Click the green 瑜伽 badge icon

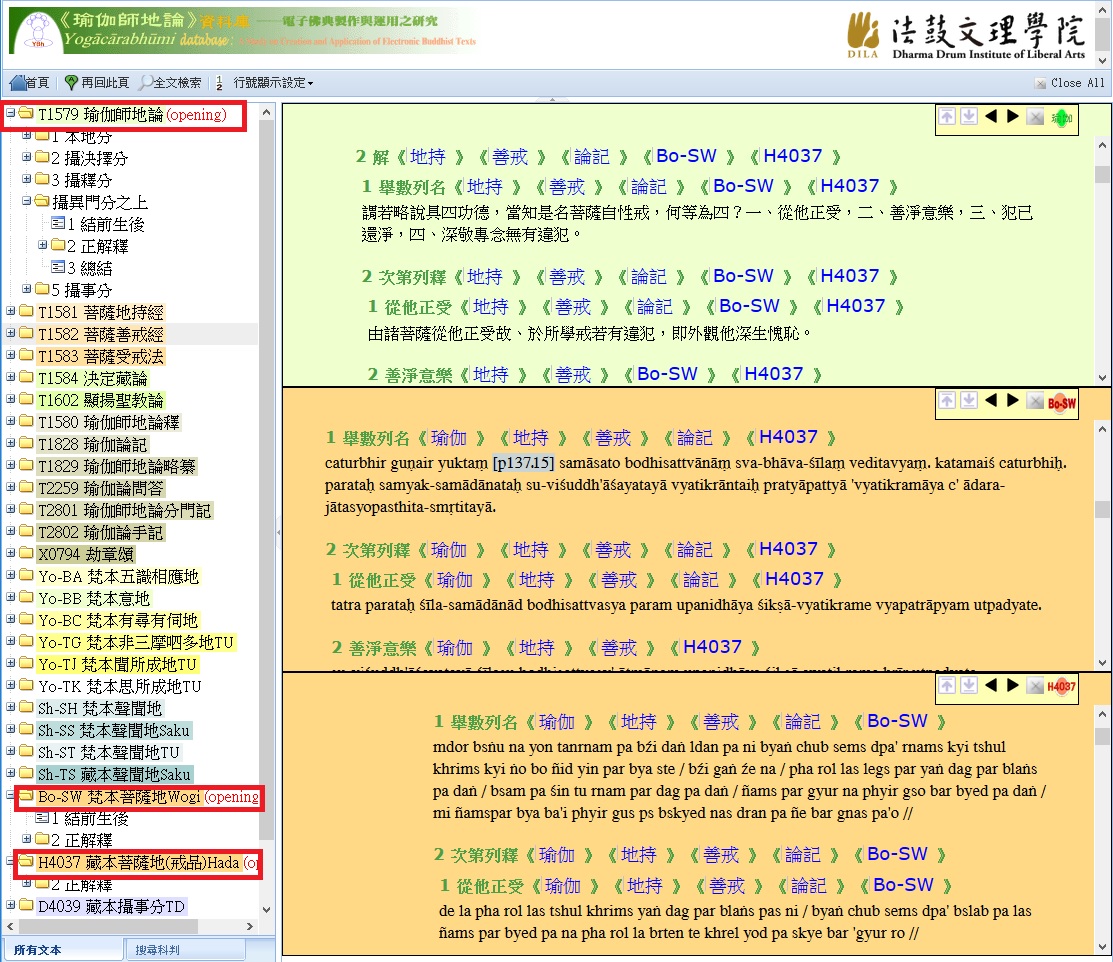1062,118
